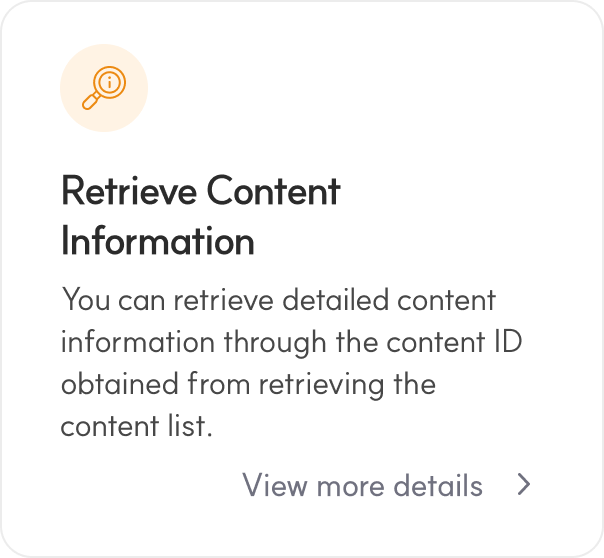Click the word View in the link
604x558 pixels.
coord(274,486)
